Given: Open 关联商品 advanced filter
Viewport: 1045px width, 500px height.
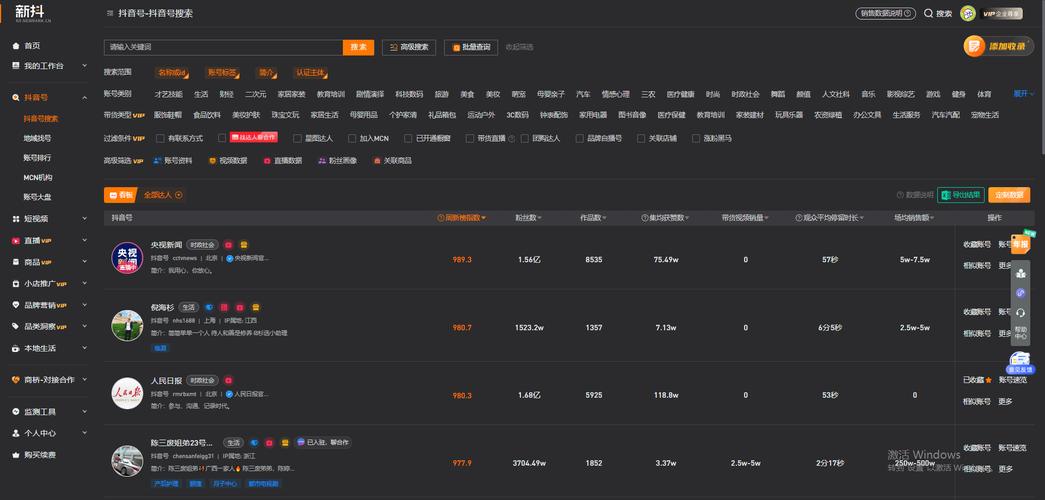Looking at the screenshot, I should point(392,161).
